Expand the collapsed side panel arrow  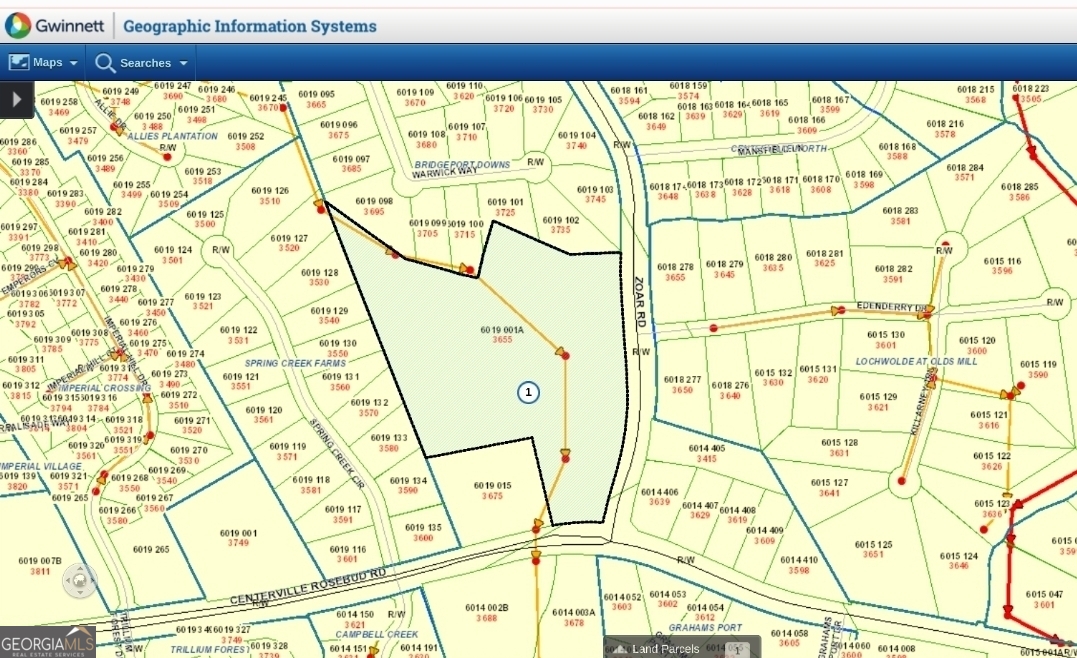[16, 100]
